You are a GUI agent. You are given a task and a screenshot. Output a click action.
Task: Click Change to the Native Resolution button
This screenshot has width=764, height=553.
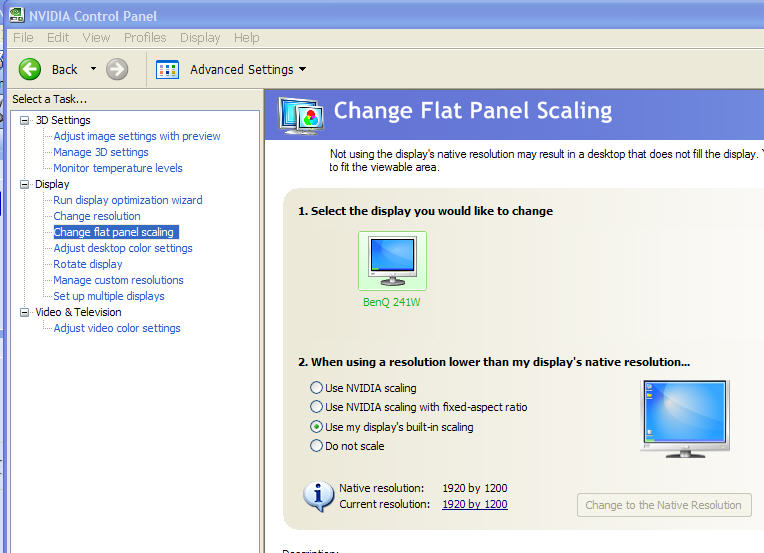(x=664, y=505)
